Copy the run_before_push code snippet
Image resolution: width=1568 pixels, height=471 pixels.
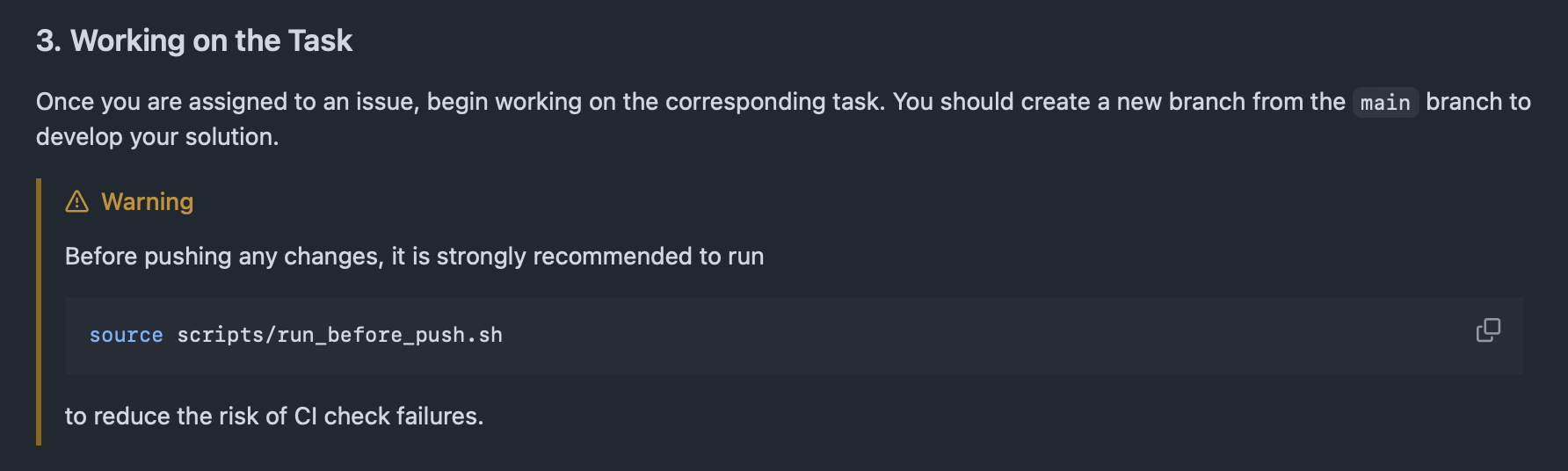point(1488,330)
